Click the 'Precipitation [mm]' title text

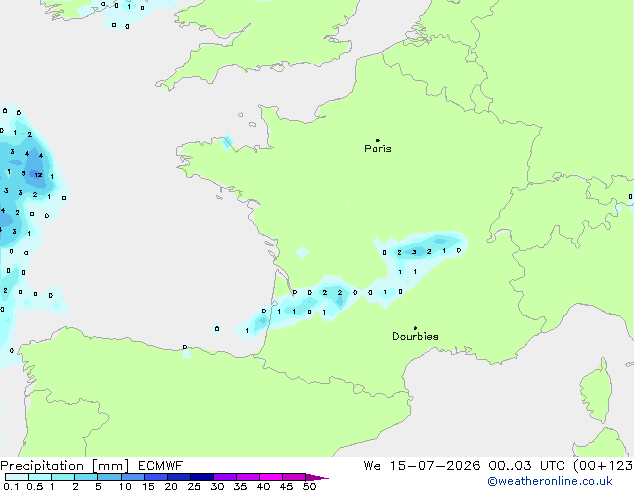coord(65,466)
